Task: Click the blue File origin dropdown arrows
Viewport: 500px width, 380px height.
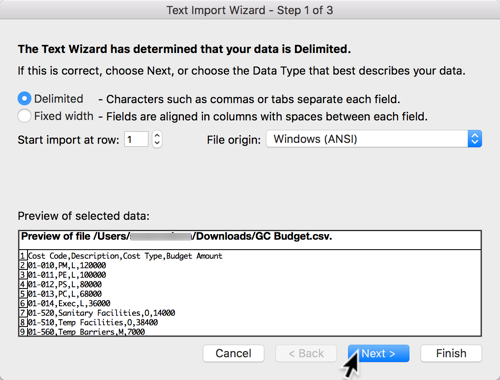Action: pyautogui.click(x=475, y=139)
